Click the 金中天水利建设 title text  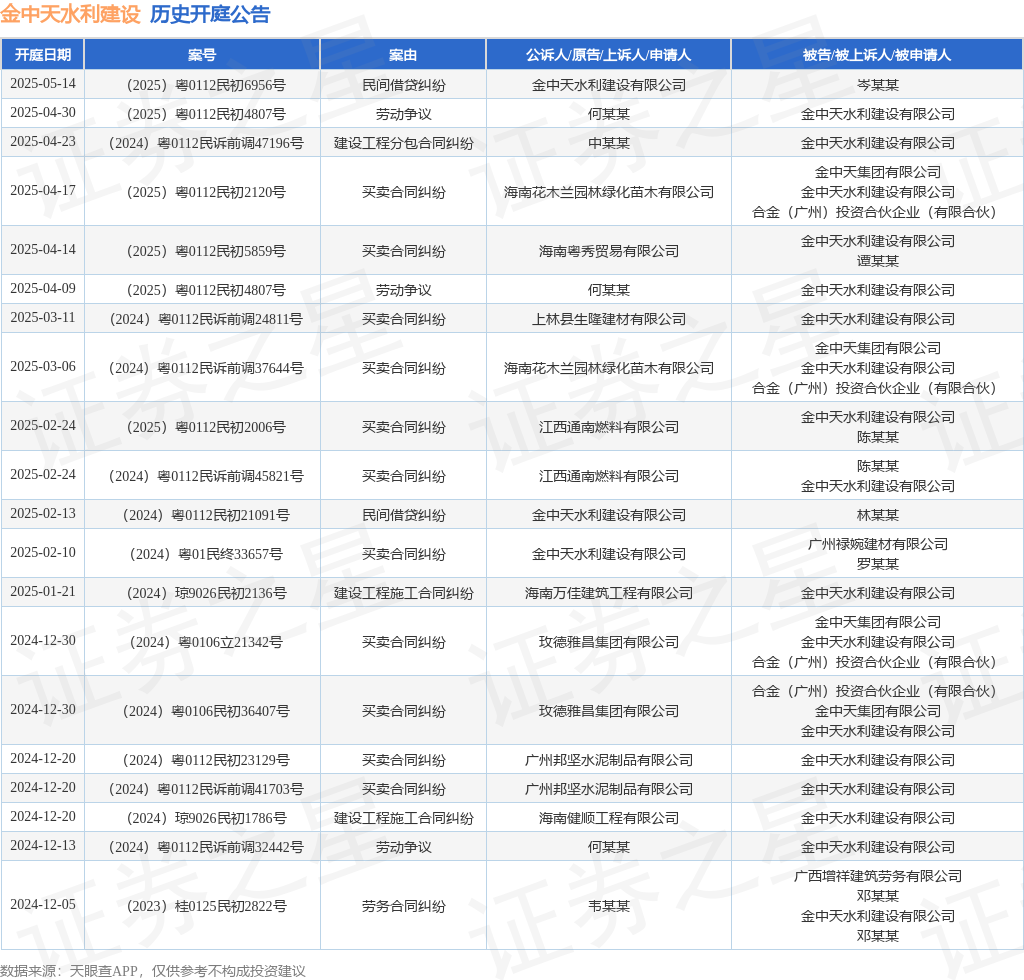coord(70,14)
